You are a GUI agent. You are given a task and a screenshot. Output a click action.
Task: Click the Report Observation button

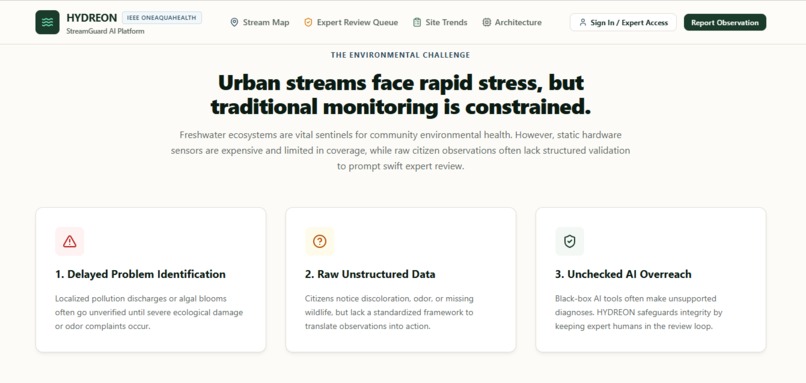click(x=725, y=23)
